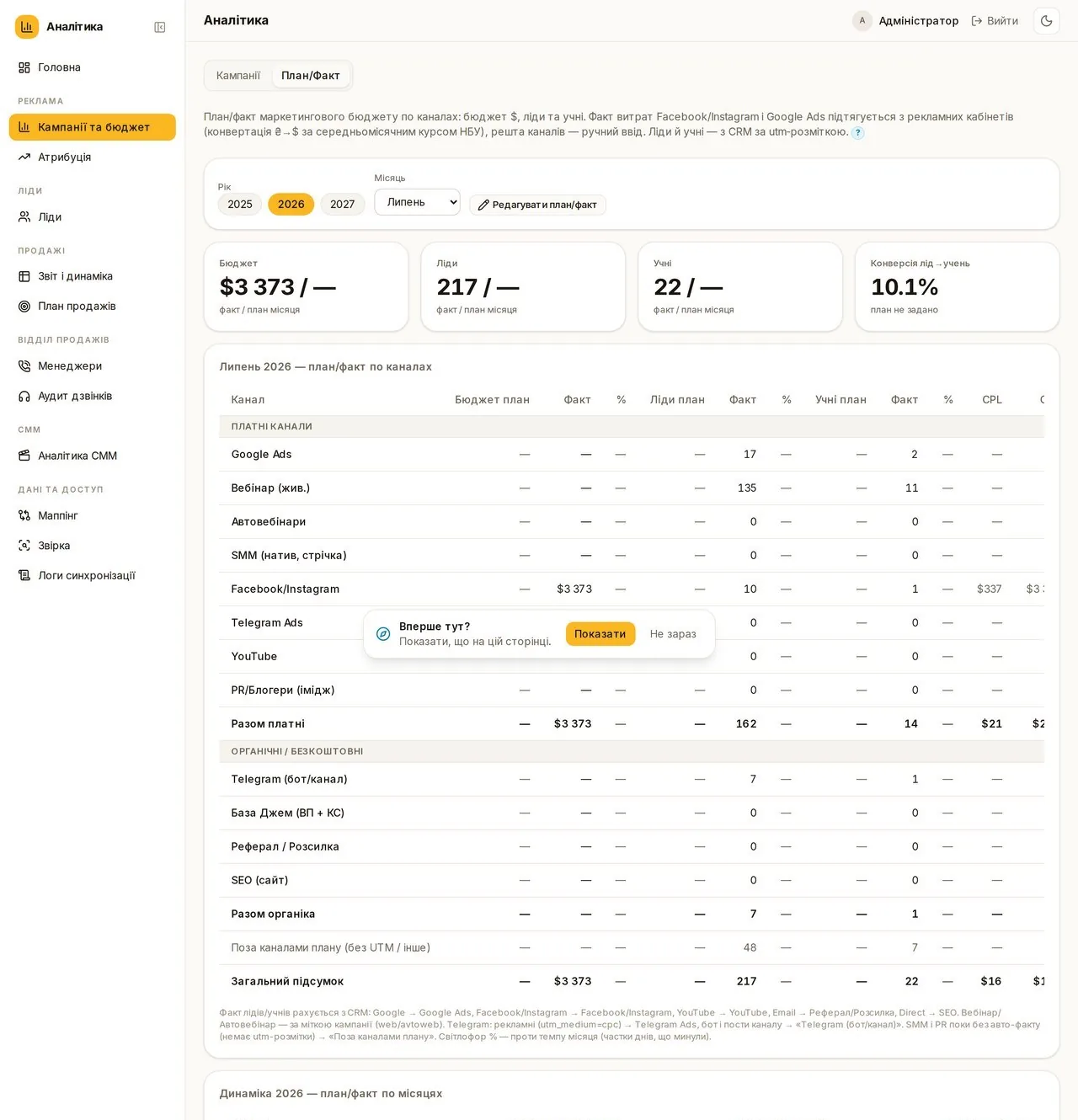The width and height of the screenshot is (1078, 1120).
Task: Toggle dark mode moon icon
Action: (1047, 21)
